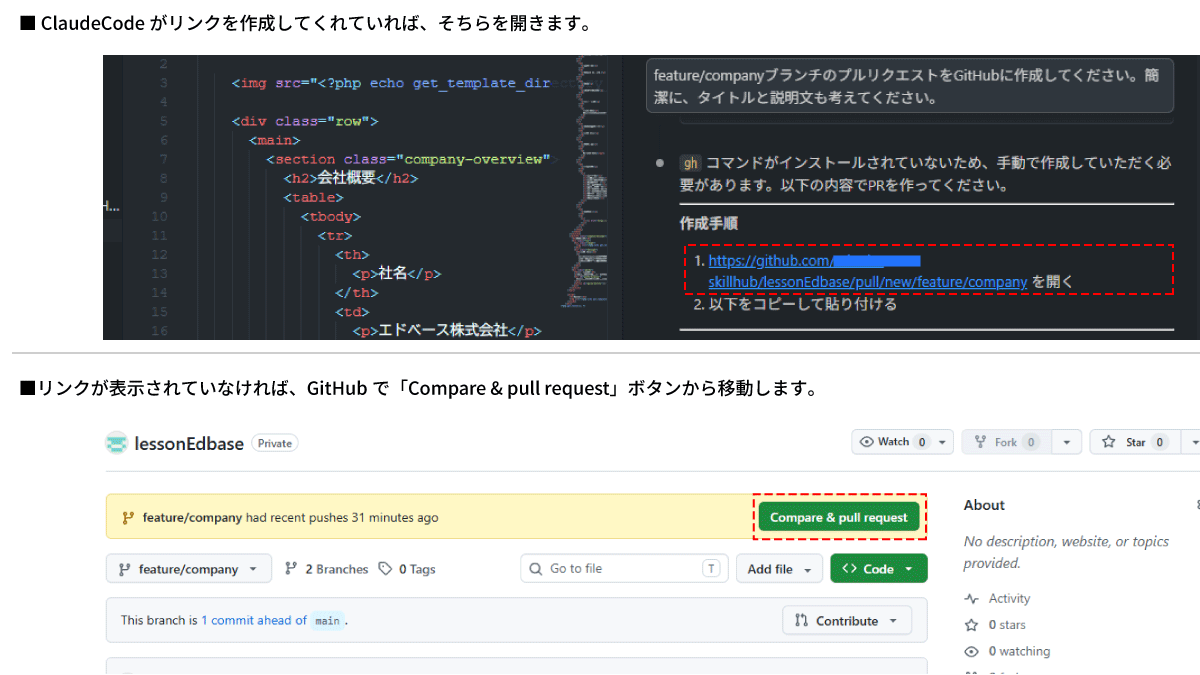
Task: Open the Add file dropdown
Action: (780, 569)
